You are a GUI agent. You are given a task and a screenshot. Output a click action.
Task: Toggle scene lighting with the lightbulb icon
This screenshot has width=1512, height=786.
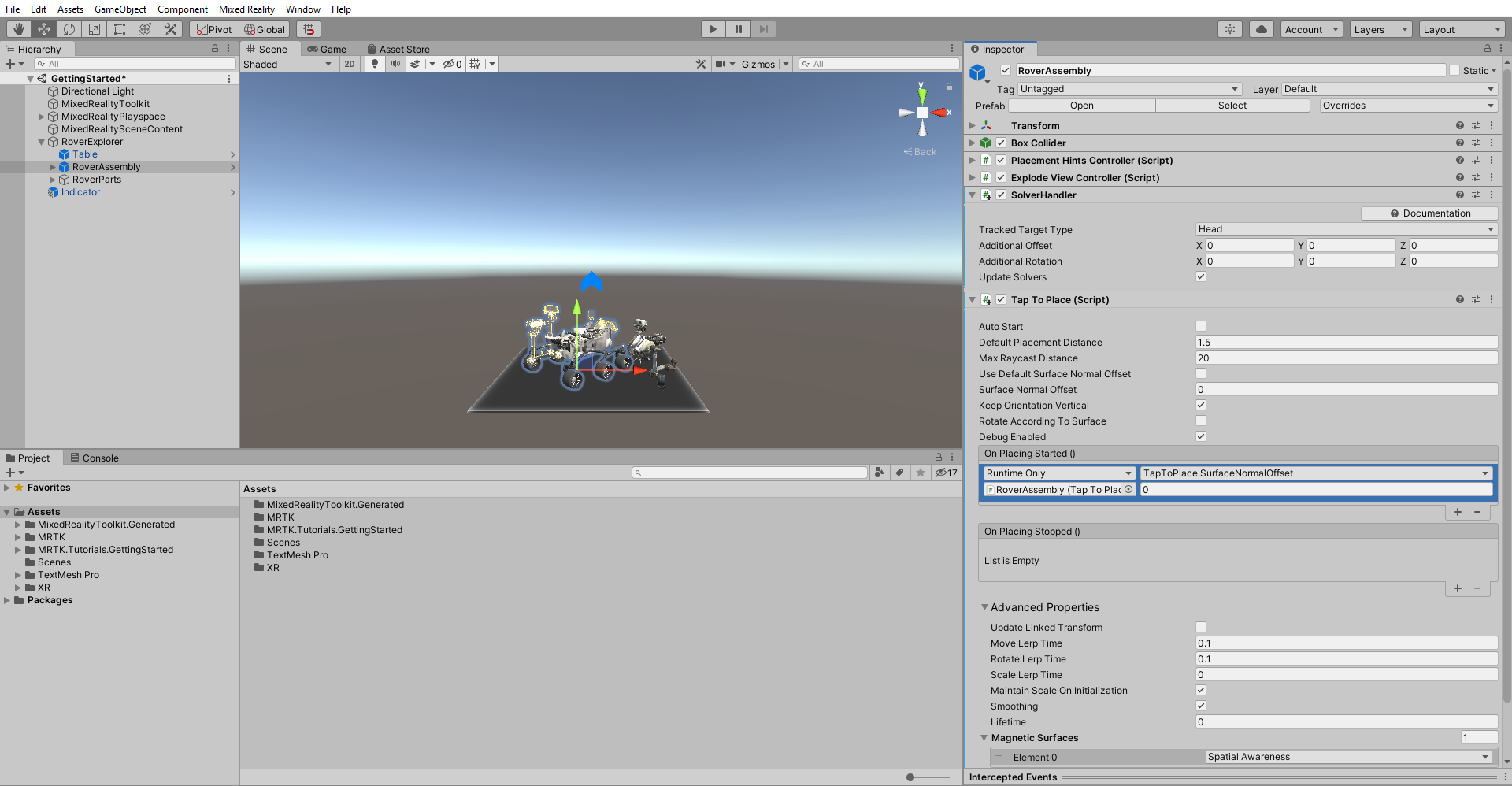coord(375,64)
